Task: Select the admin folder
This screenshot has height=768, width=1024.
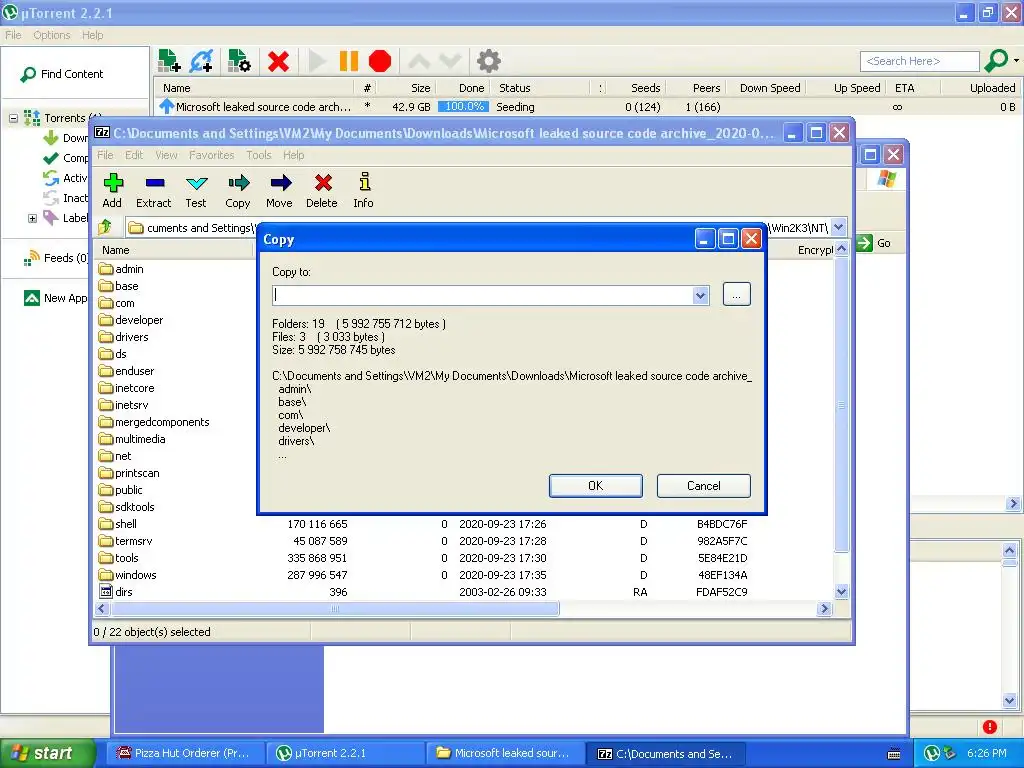Action: point(121,269)
